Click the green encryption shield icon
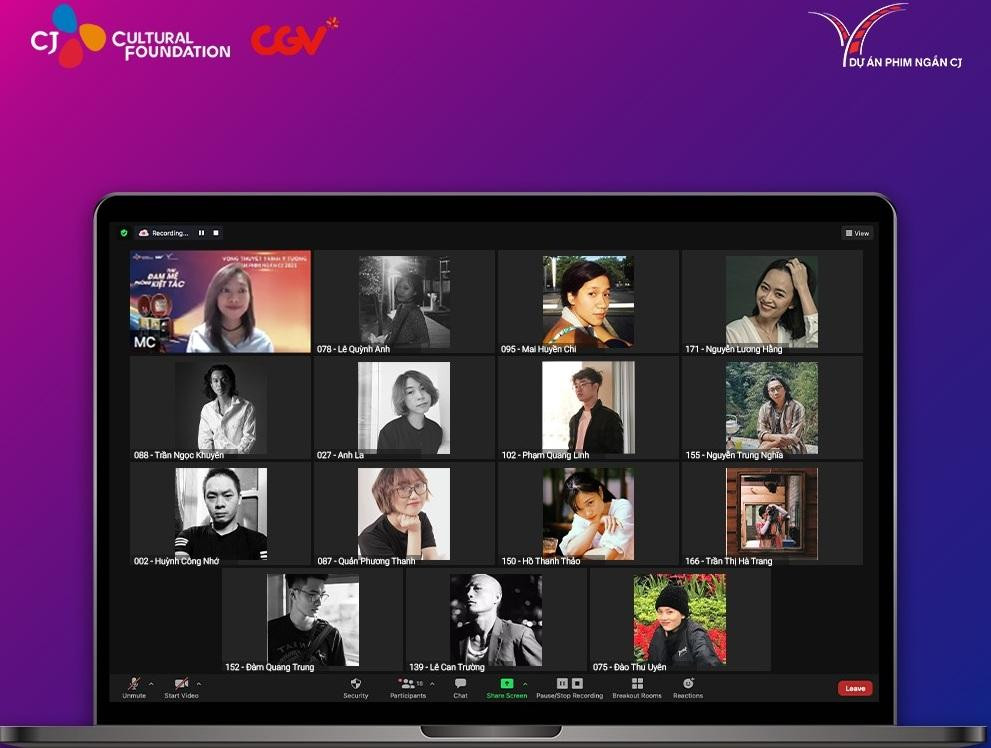Image resolution: width=991 pixels, height=748 pixels. point(124,233)
